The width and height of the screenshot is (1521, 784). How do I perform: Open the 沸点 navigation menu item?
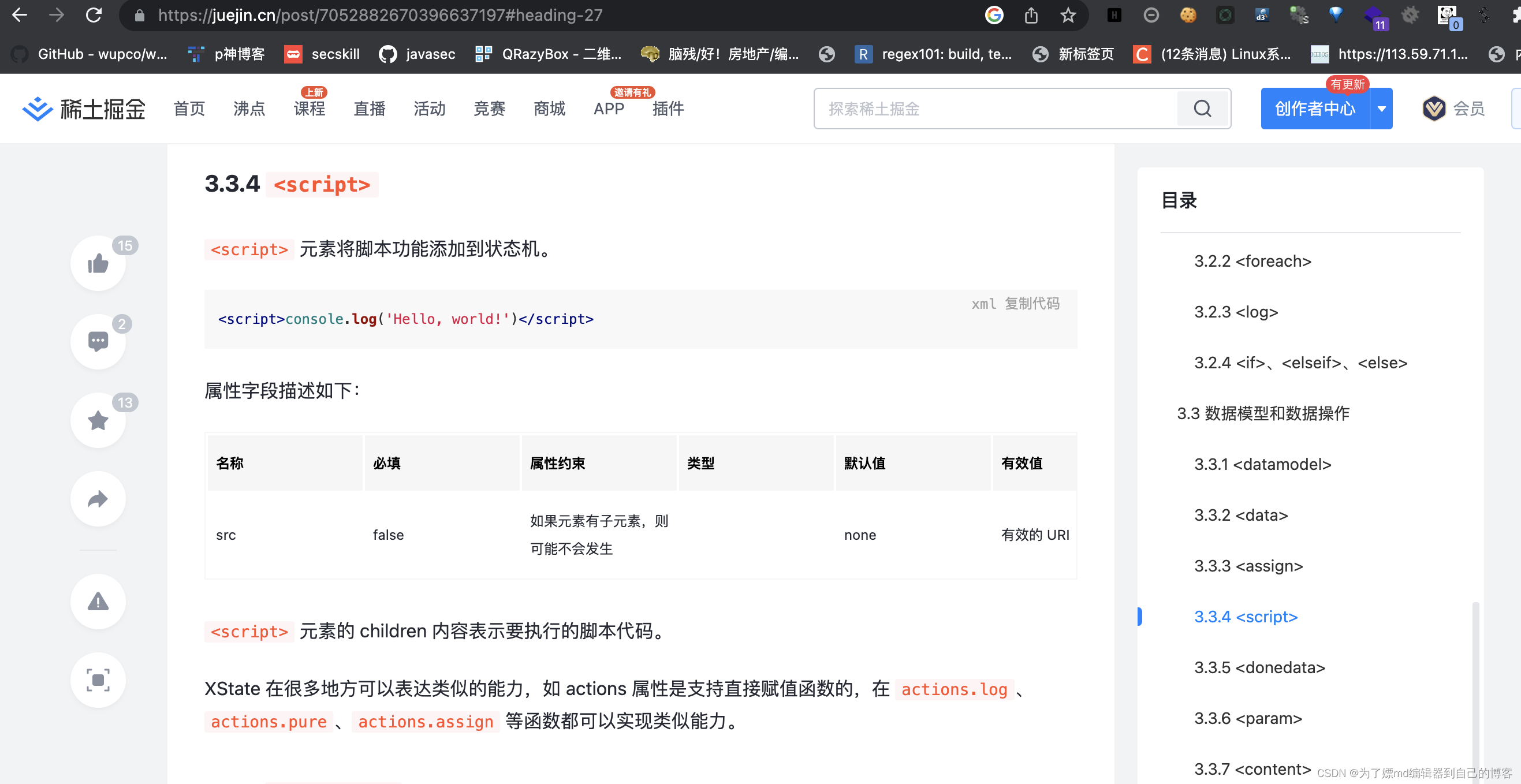coord(249,109)
